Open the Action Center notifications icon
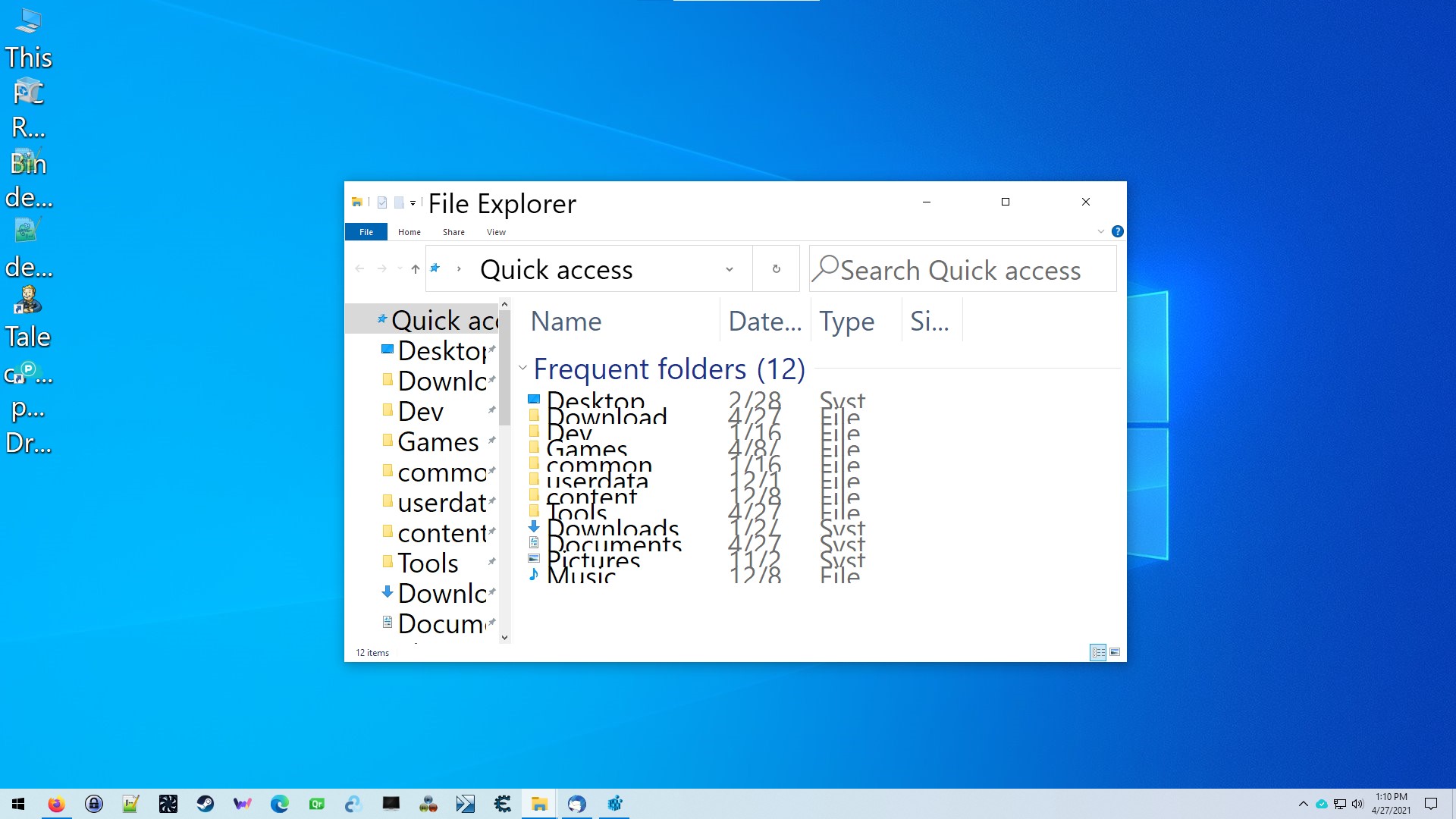Viewport: 1456px width, 819px height. point(1431,804)
